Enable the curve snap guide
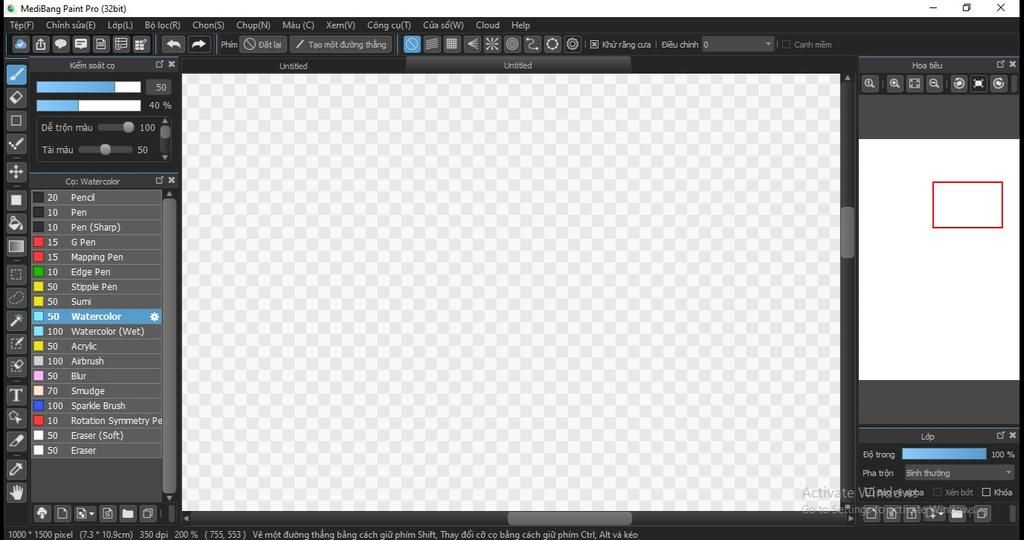This screenshot has height=540, width=1024. [x=532, y=44]
